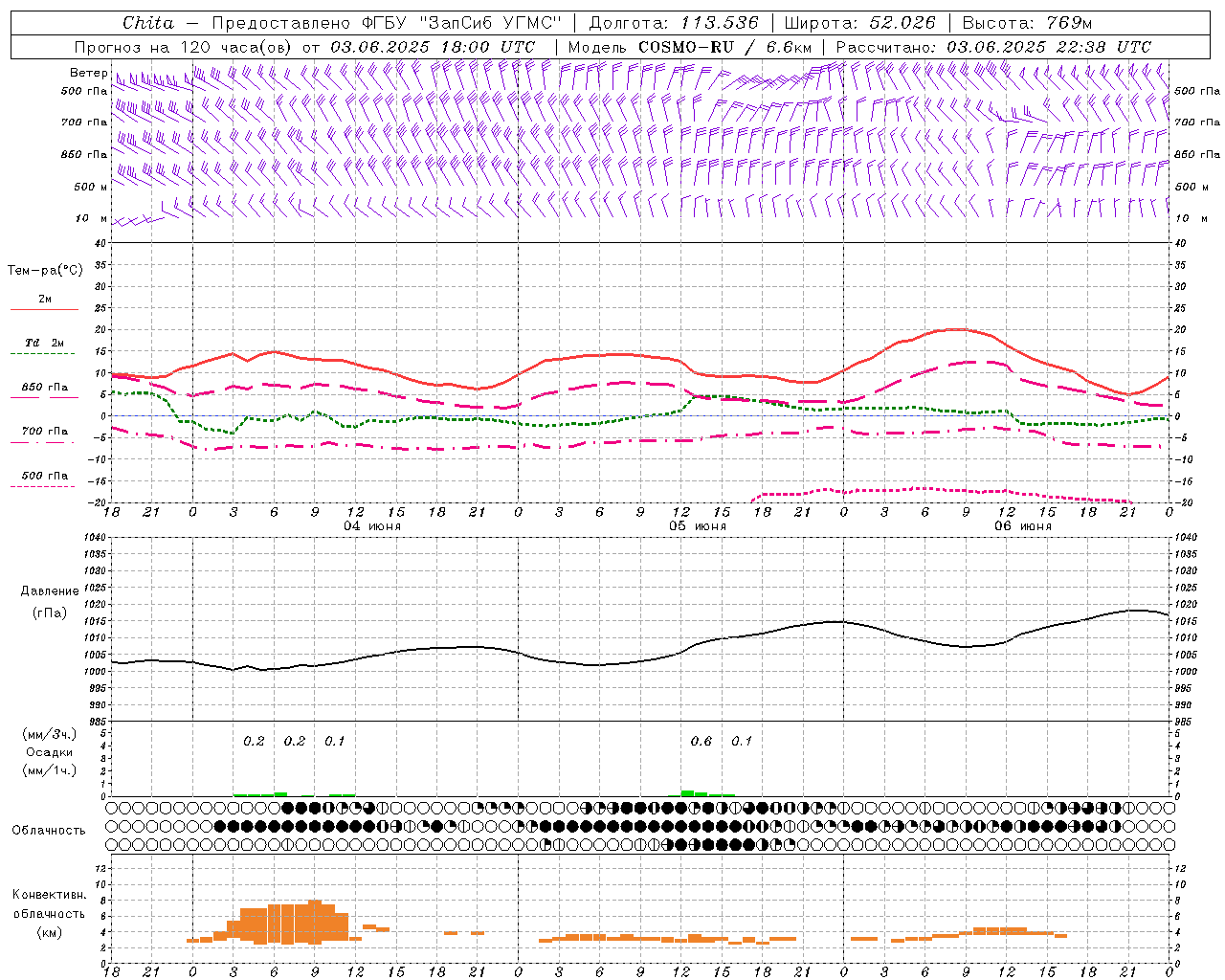Click the "Высота: 769м" elevation text
The width and height of the screenshot is (1225, 980).
point(1027,23)
